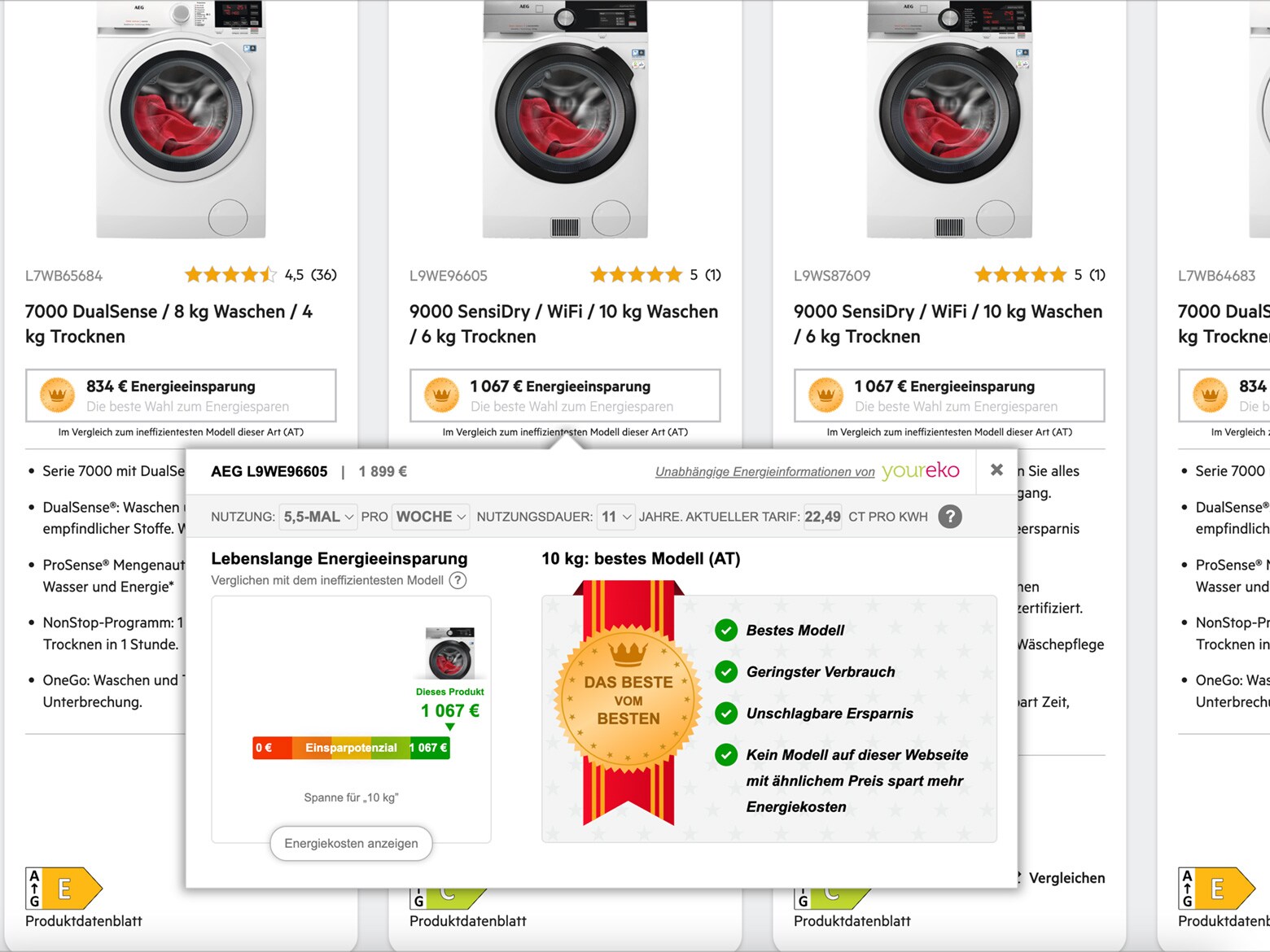This screenshot has height=952, width=1270.
Task: Click help icon beside ineffizientesten Modell text
Action: tap(458, 580)
